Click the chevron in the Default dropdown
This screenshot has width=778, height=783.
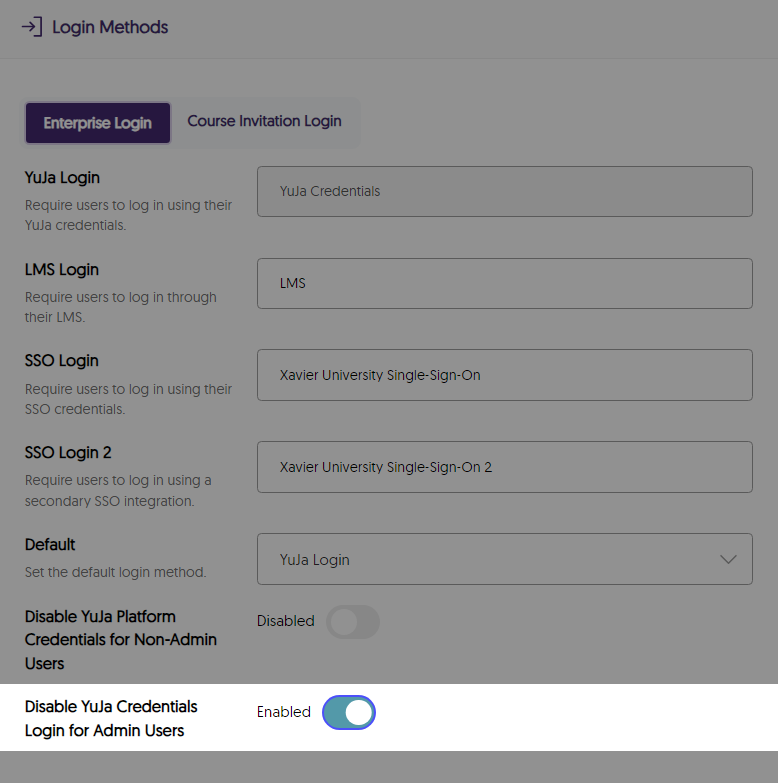click(729, 559)
